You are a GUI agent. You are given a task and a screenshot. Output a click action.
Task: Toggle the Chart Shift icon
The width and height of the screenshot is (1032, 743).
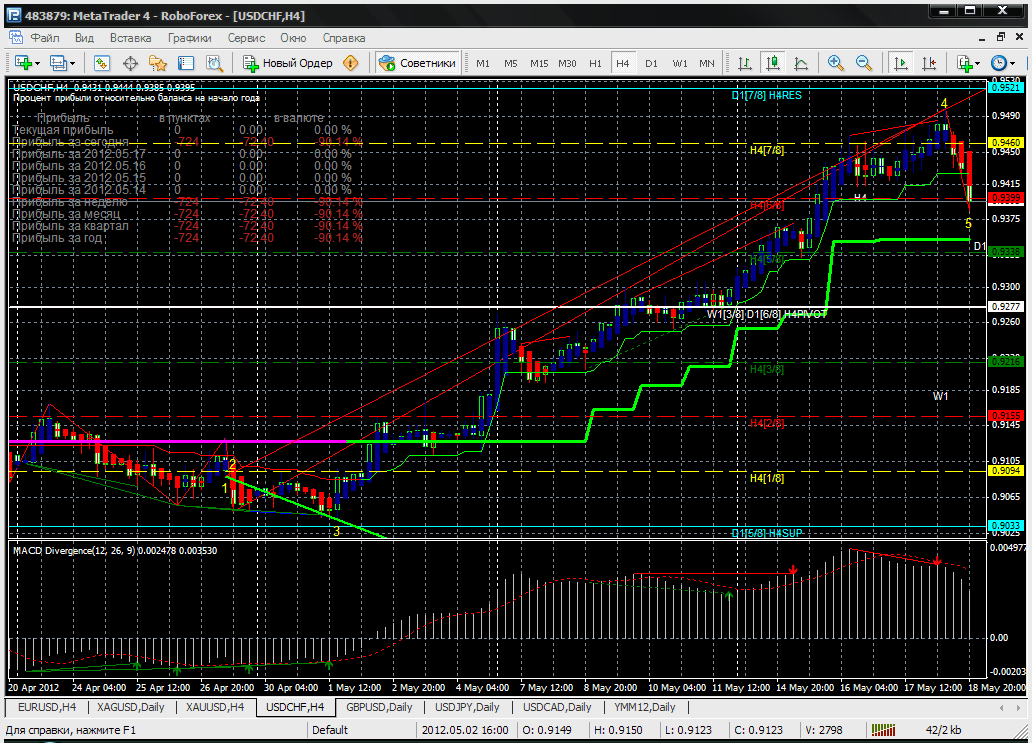929,63
